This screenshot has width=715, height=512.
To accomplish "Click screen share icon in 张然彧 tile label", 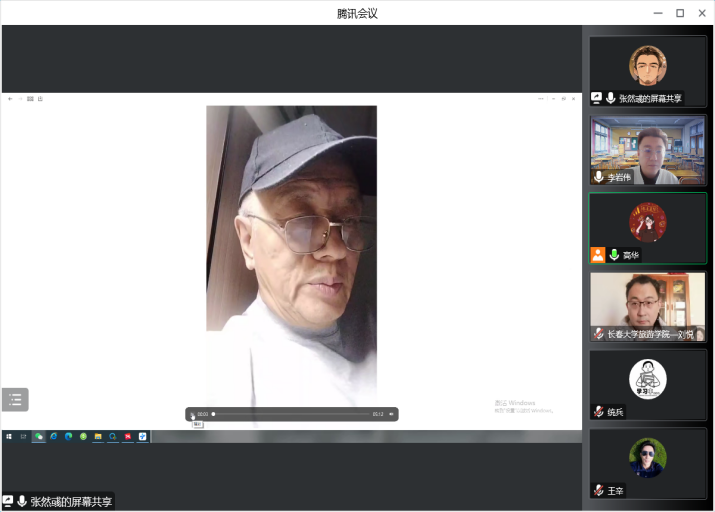I will tap(596, 98).
